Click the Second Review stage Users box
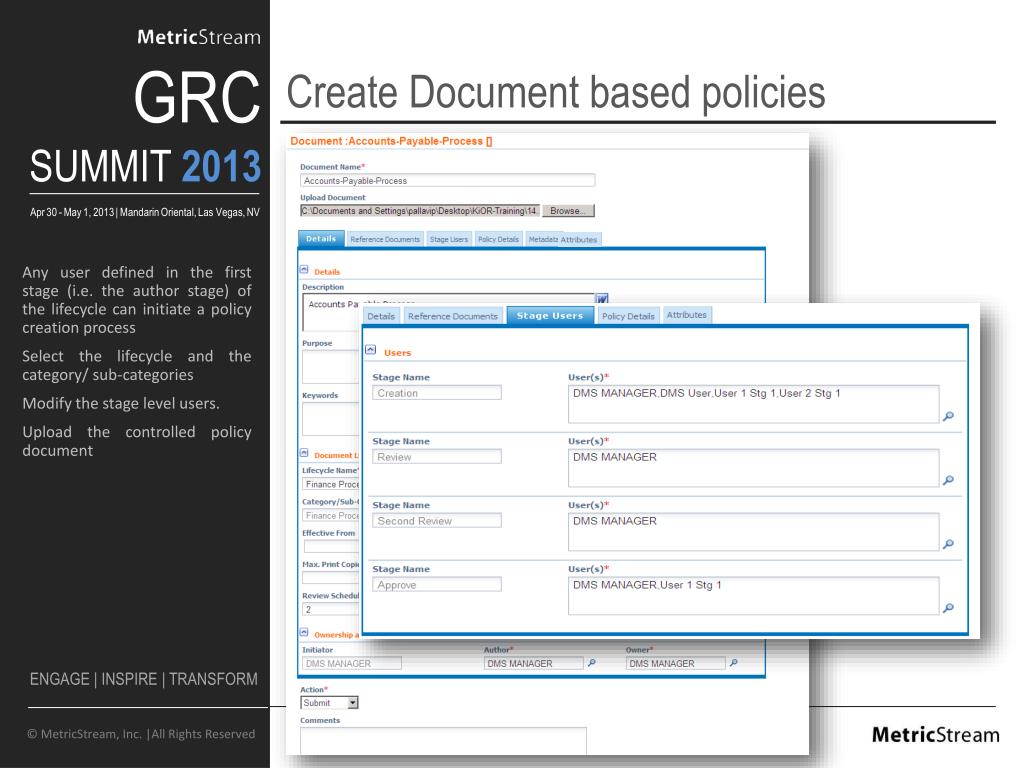Viewport: 1024px width, 768px height. point(754,532)
